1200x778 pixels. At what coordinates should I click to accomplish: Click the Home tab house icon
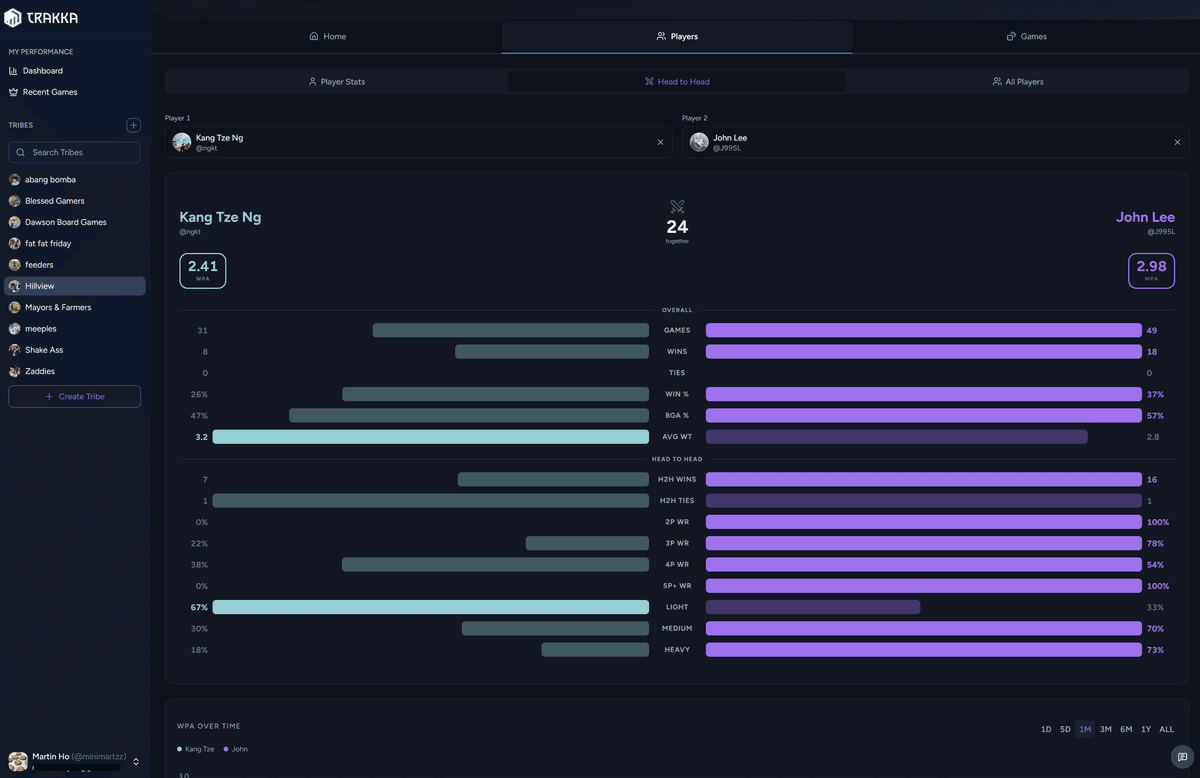pos(314,36)
